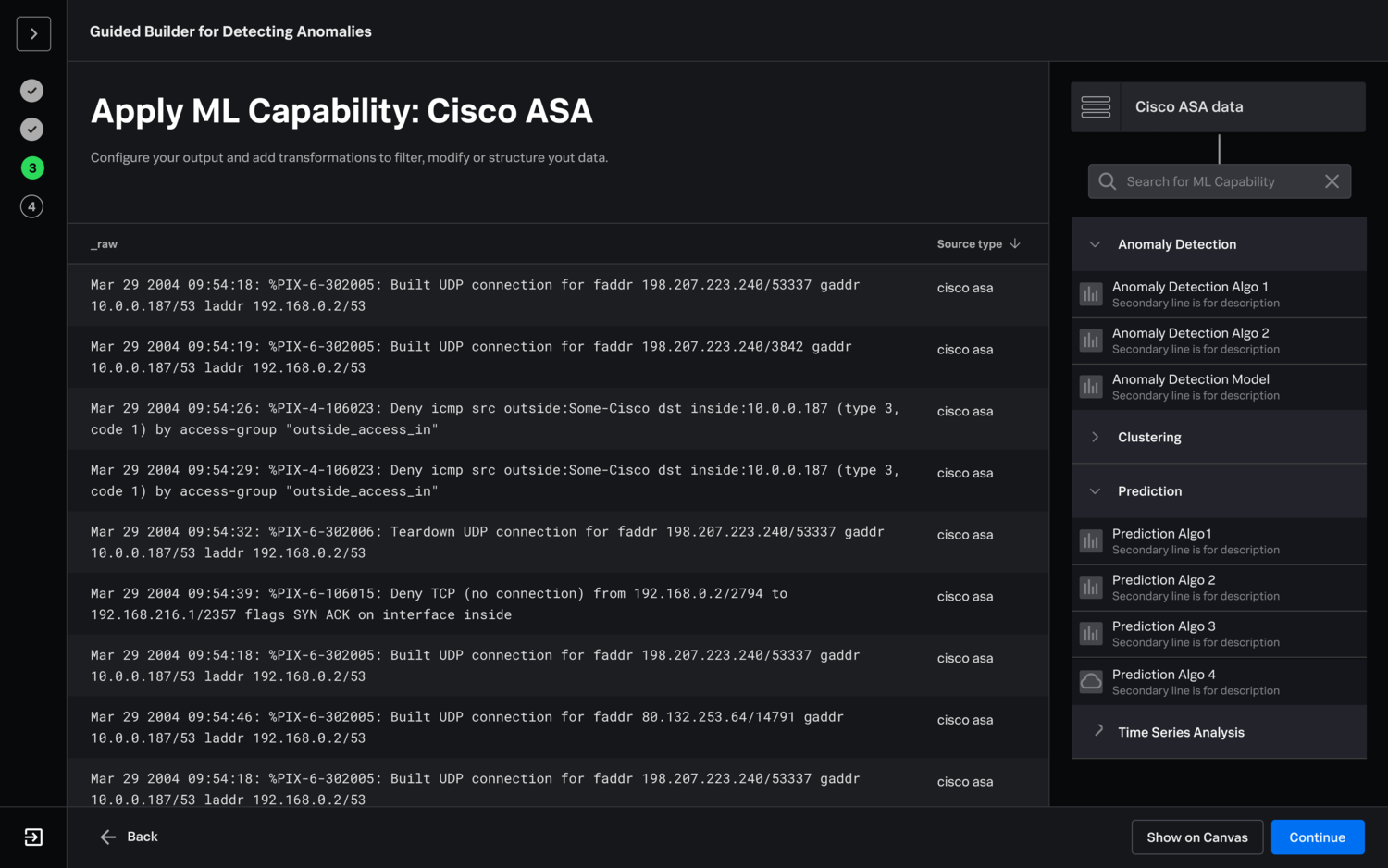
Task: Pick Prediction Algo 2
Action: [x=1219, y=588]
